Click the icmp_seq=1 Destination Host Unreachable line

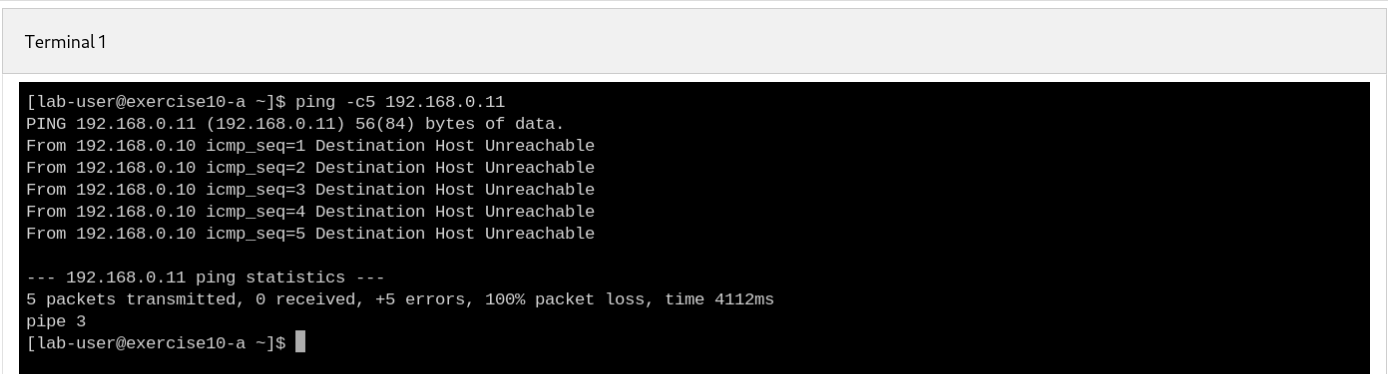click(x=311, y=146)
